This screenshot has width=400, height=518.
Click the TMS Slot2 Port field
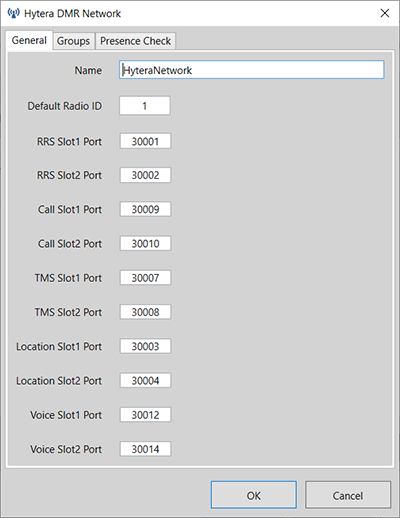coord(145,312)
